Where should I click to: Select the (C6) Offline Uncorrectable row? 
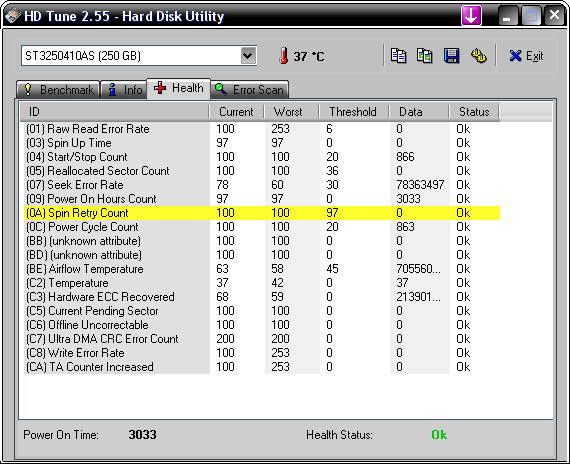coord(262,325)
